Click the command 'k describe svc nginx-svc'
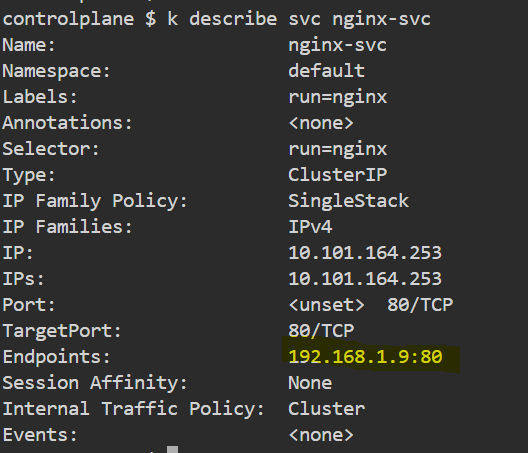This screenshot has width=528, height=453. [299, 19]
